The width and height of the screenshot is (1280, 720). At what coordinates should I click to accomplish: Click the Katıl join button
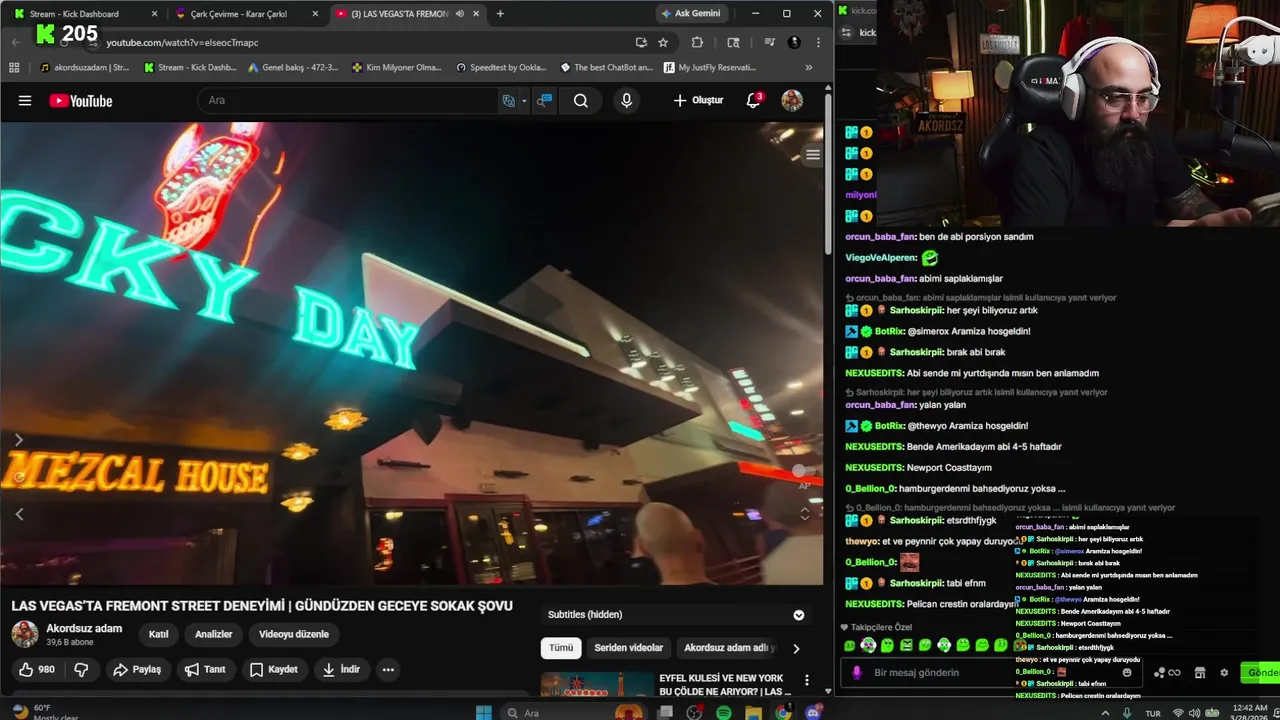tap(159, 634)
